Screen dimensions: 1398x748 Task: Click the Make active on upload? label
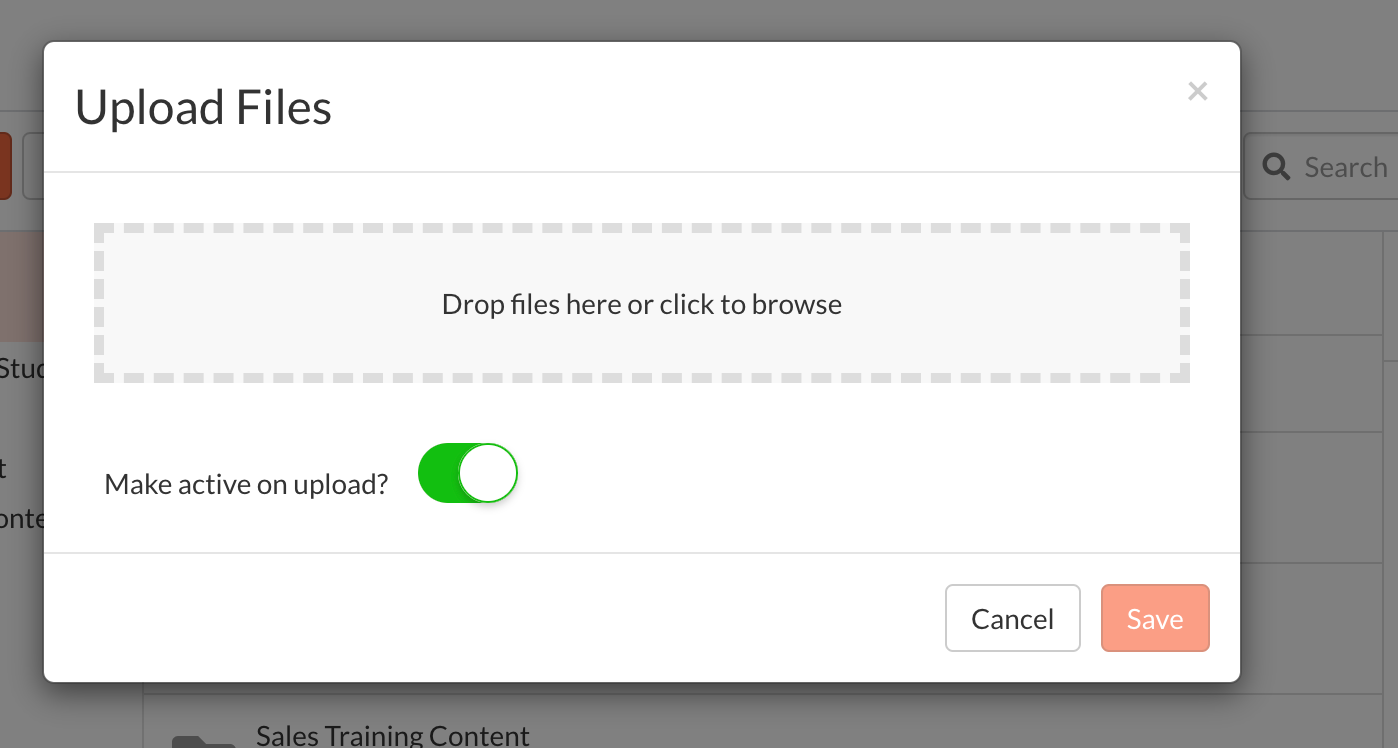click(246, 484)
